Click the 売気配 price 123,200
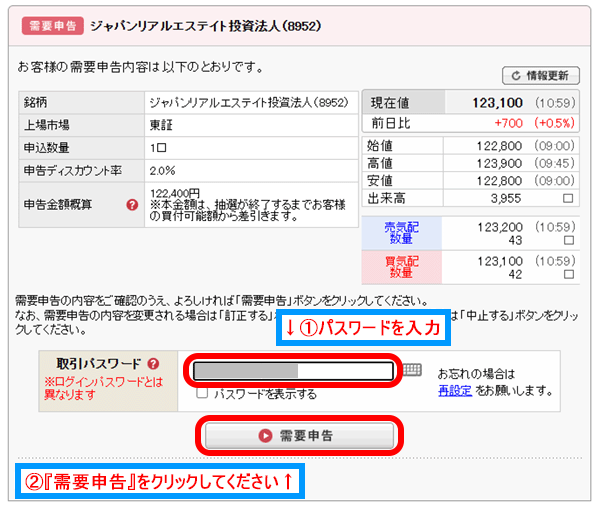Image resolution: width=600 pixels, height=517 pixels. [500, 227]
